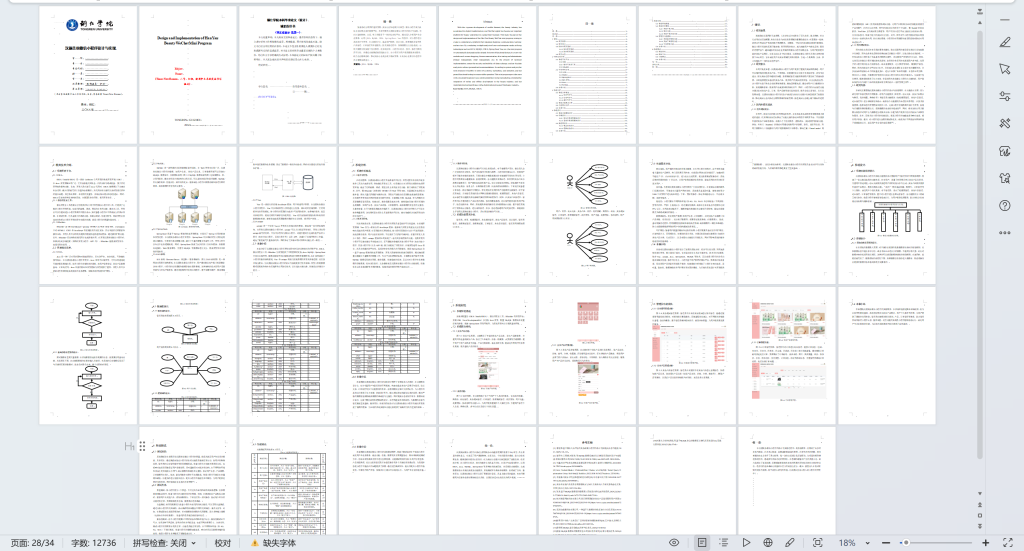Click the paragraph drag handle dots icon
1024x551 pixels.
click(x=142, y=447)
